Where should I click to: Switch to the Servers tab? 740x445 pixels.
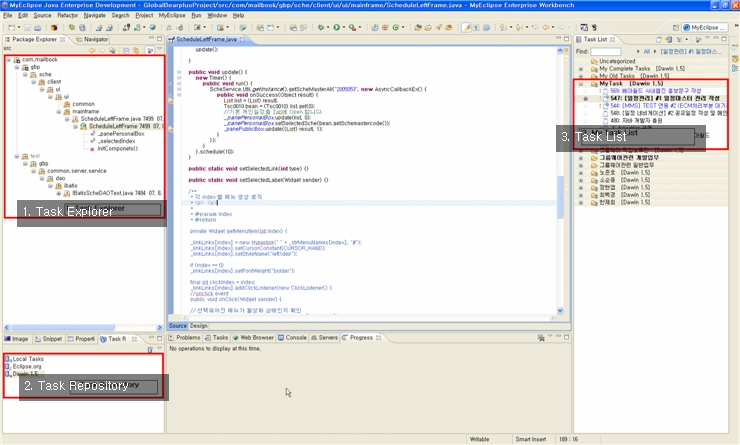324,337
